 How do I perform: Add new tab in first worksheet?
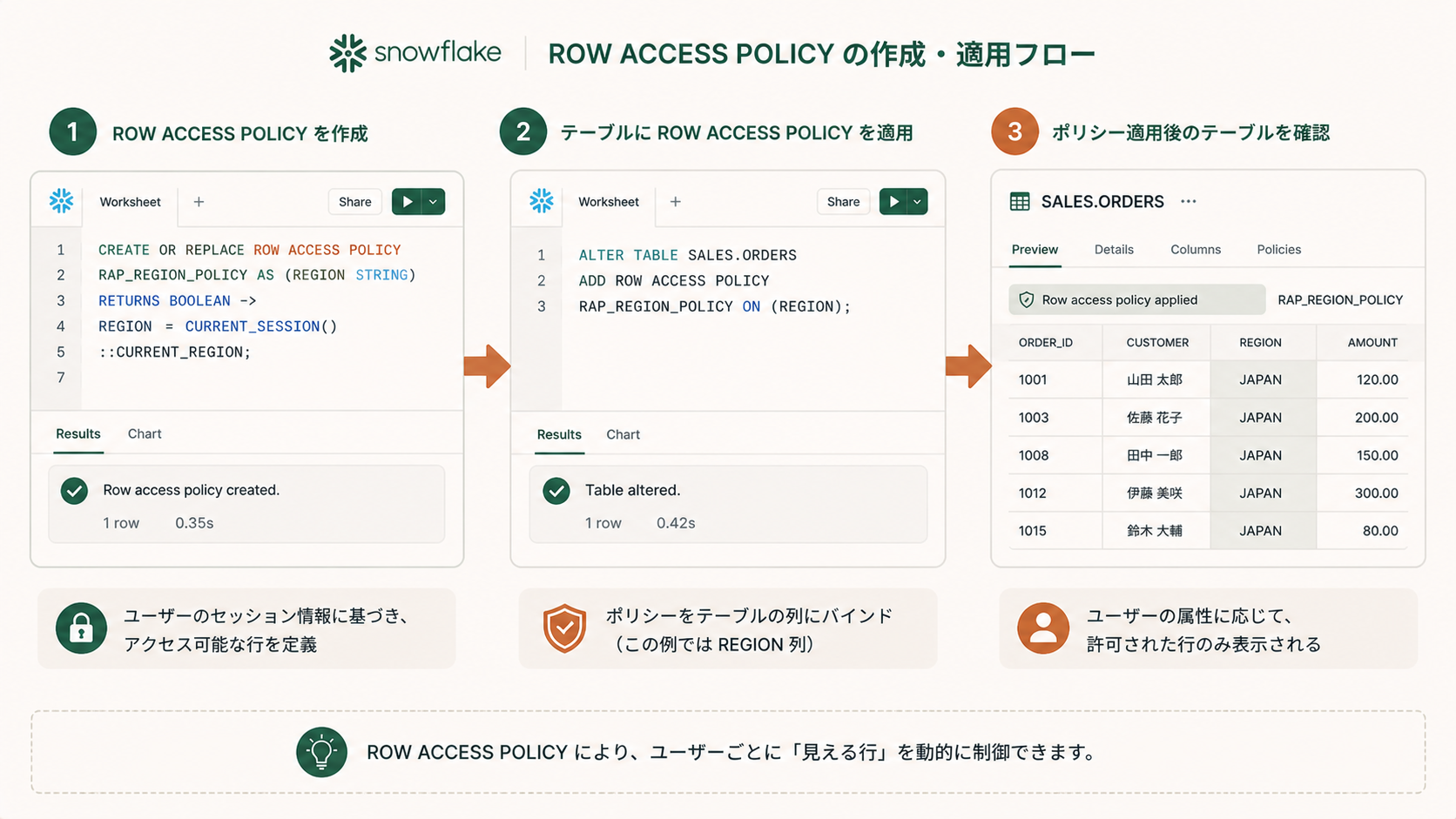(x=199, y=202)
